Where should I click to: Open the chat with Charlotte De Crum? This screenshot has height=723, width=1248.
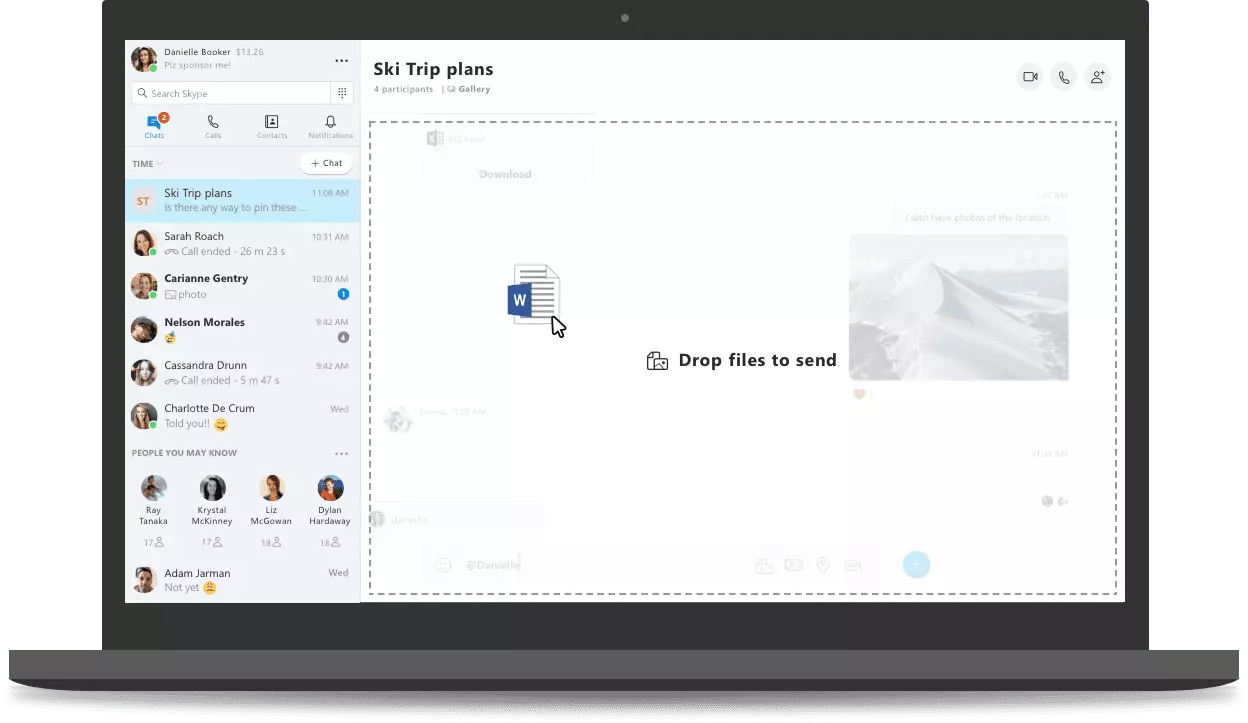(x=242, y=415)
